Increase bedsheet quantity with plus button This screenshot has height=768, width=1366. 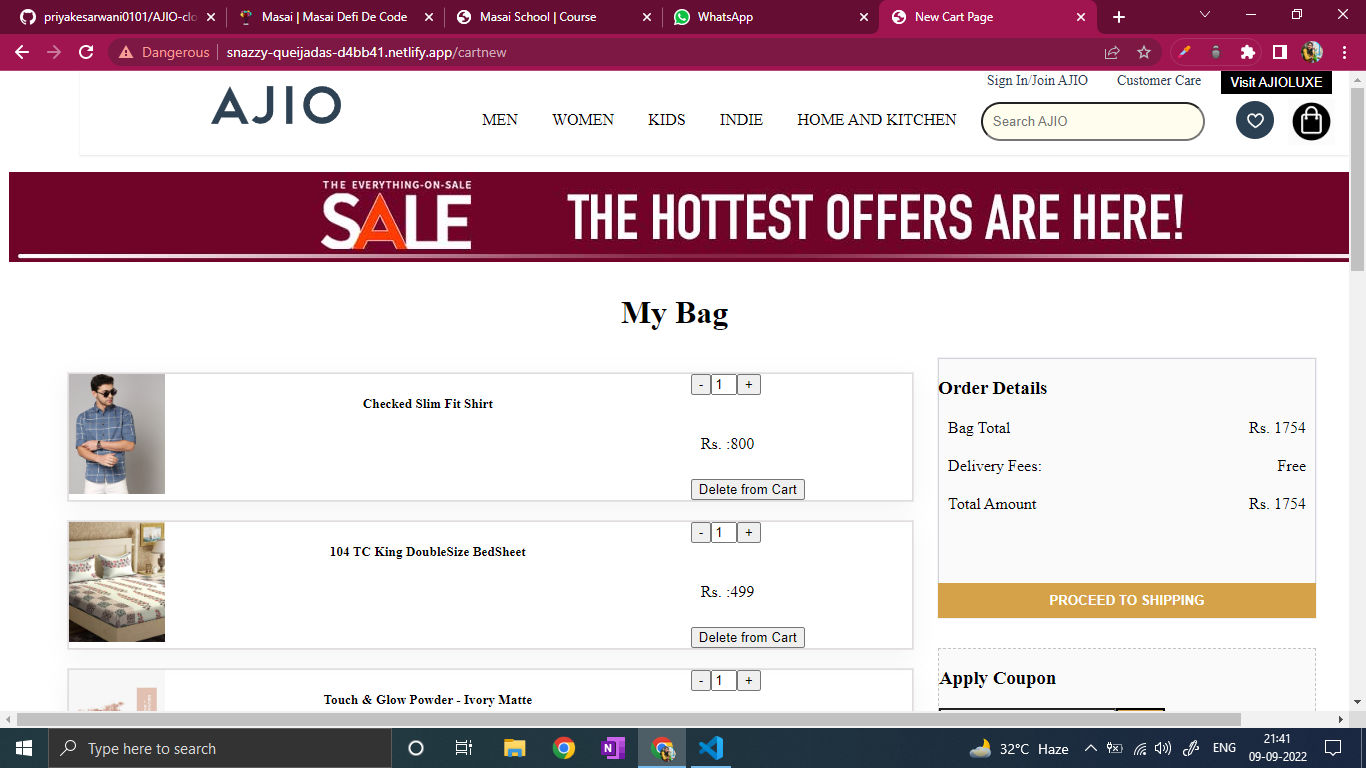click(748, 532)
